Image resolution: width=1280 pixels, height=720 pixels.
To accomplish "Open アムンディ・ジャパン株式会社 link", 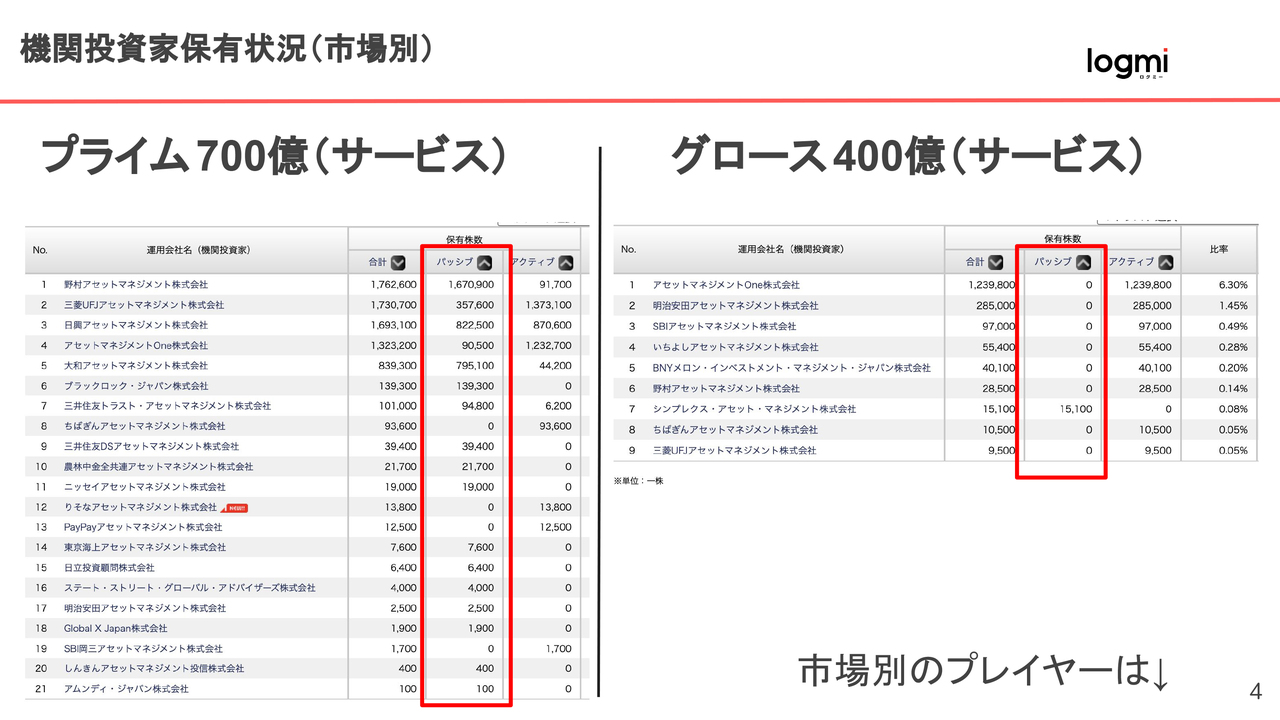I will [x=126, y=689].
